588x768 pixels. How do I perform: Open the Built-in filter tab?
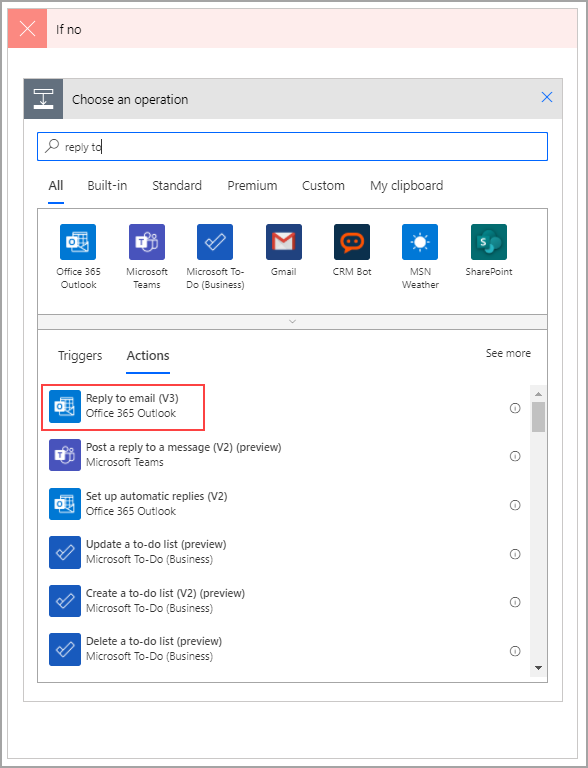click(107, 186)
